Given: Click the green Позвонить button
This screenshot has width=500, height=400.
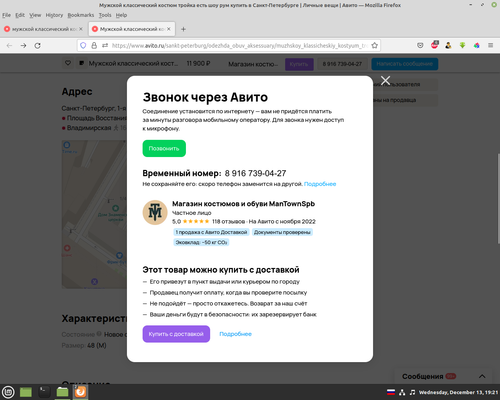Looking at the screenshot, I should coord(164,148).
